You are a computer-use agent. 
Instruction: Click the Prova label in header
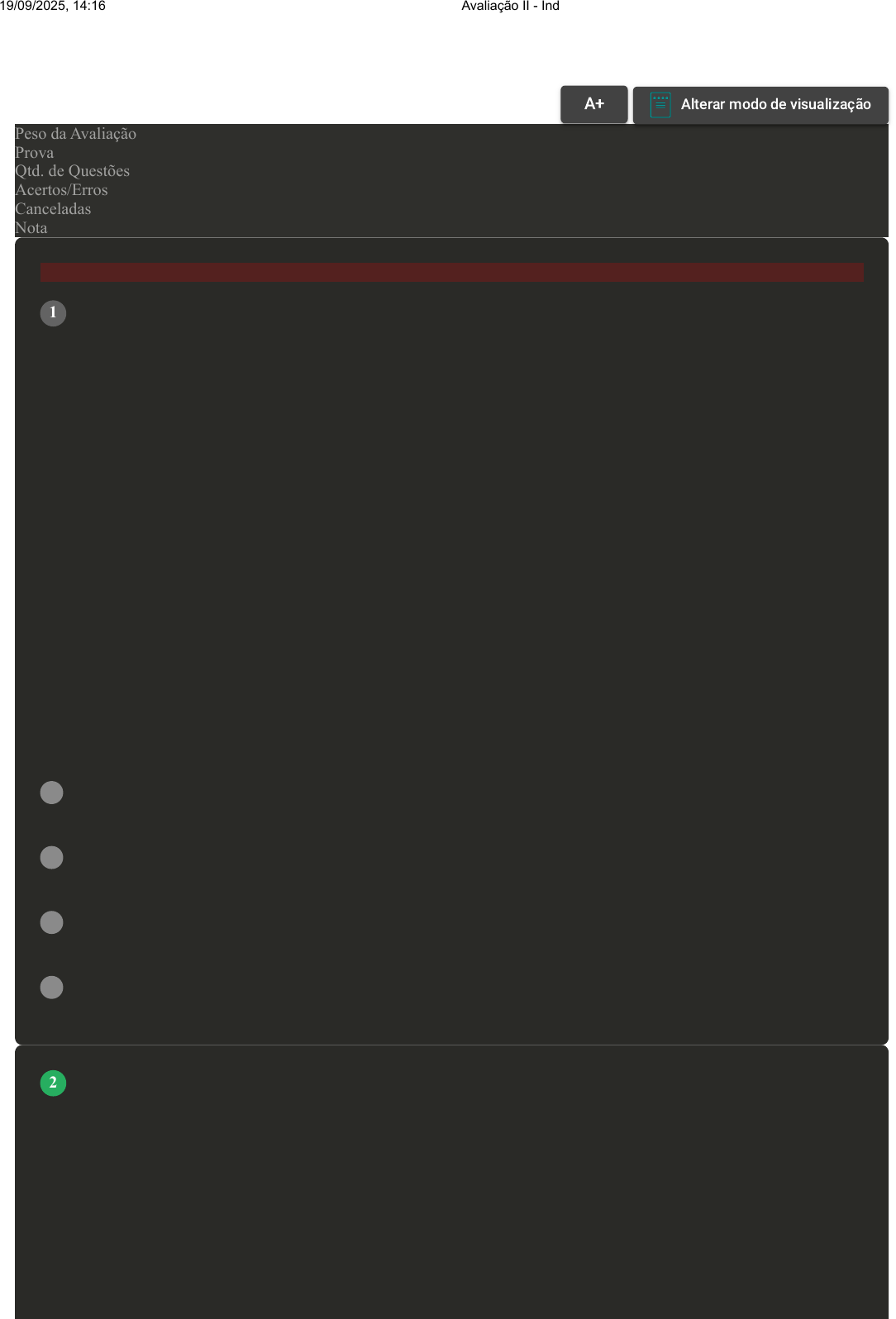point(34,153)
